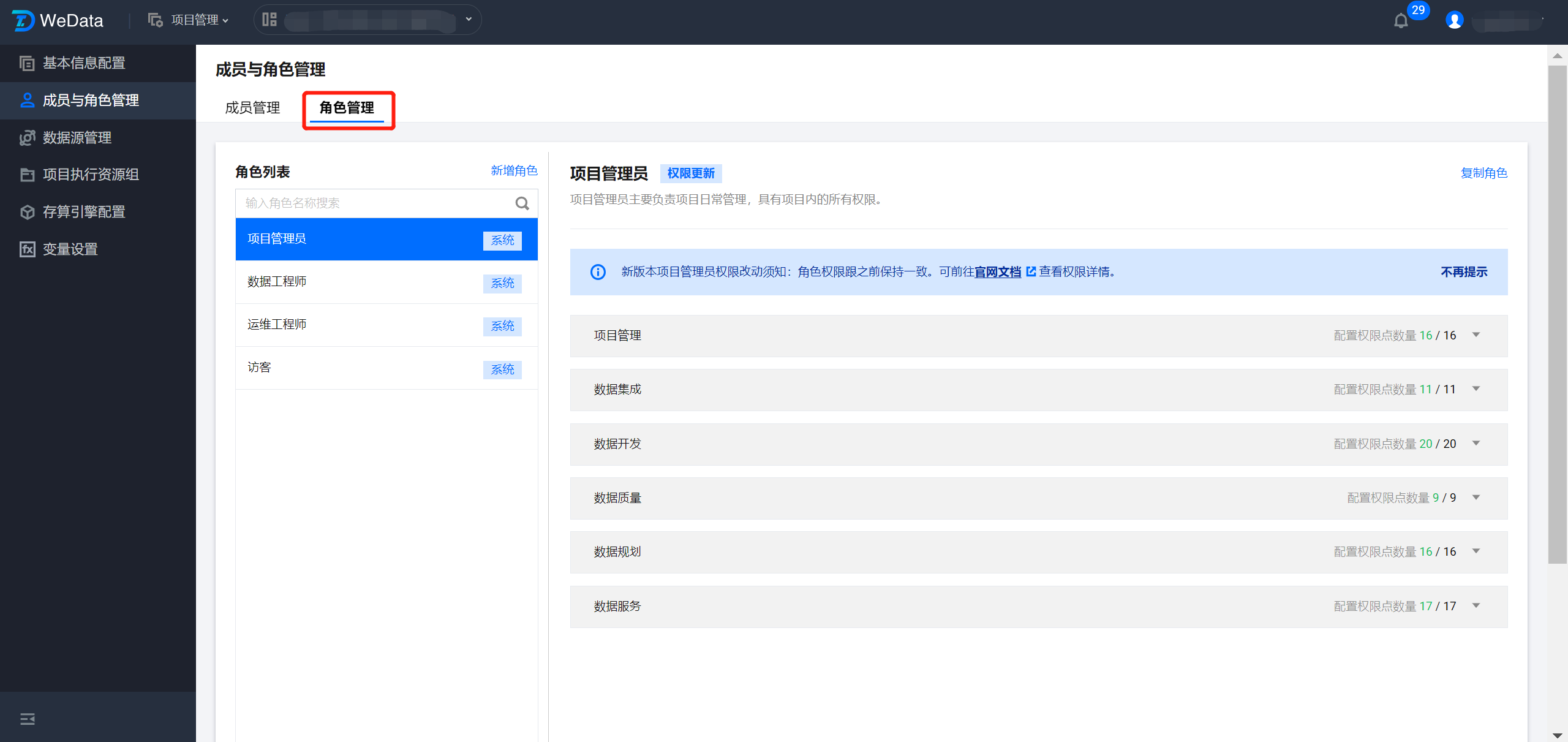Select the 角色管理 tab

coord(347,108)
